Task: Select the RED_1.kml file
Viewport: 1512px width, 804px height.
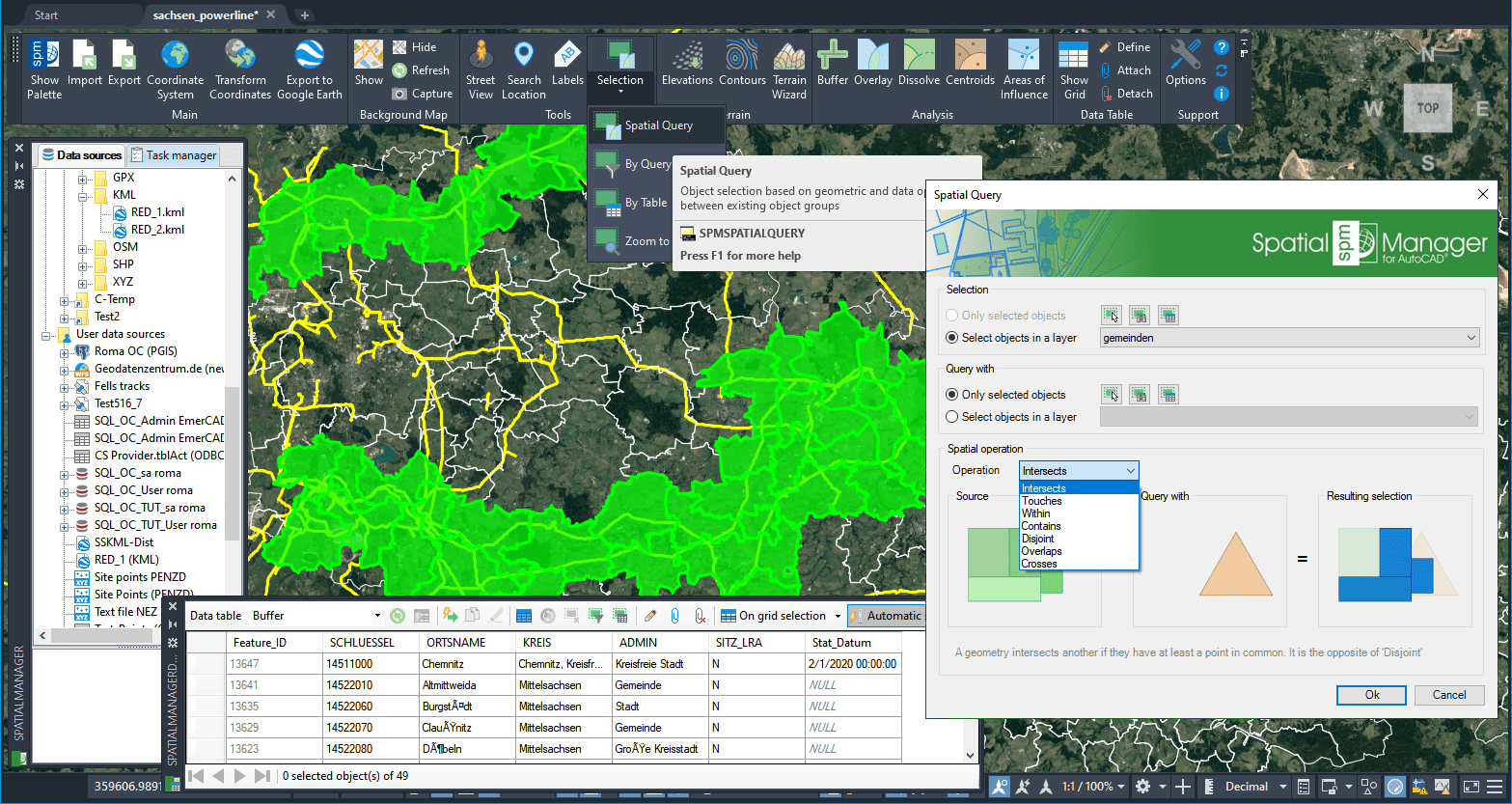Action: click(157, 212)
